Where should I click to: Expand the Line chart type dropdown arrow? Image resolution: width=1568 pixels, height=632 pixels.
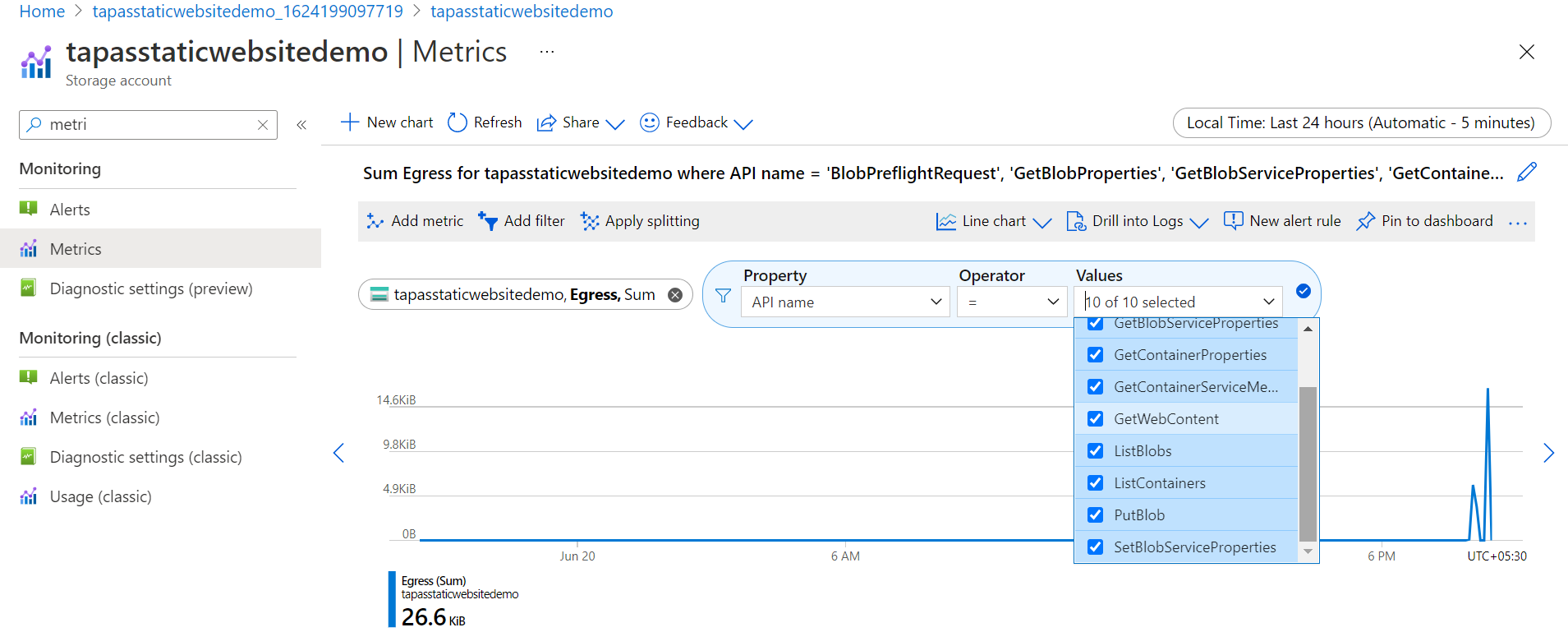pos(1042,223)
